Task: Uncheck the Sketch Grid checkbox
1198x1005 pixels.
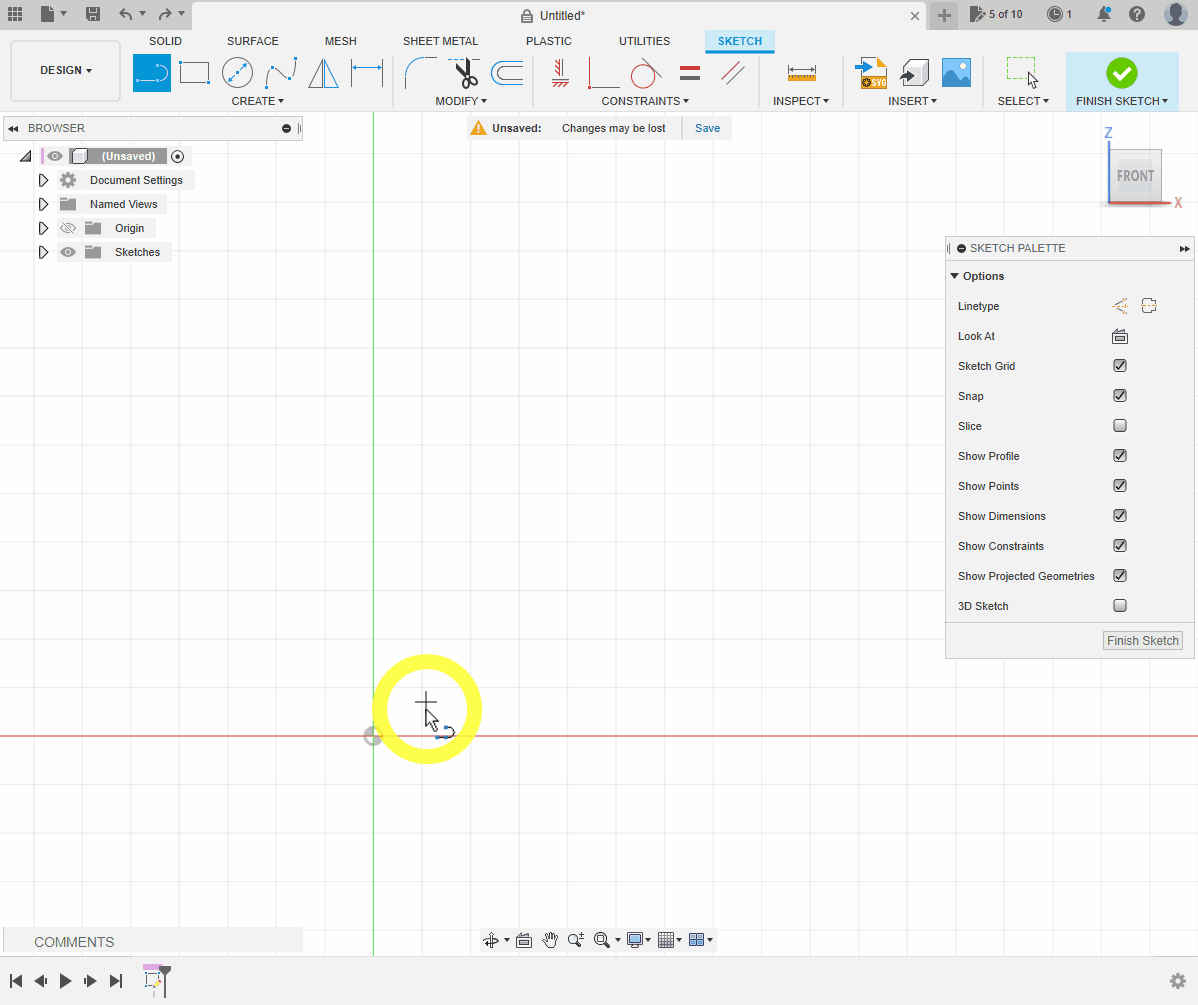Action: pyautogui.click(x=1120, y=366)
